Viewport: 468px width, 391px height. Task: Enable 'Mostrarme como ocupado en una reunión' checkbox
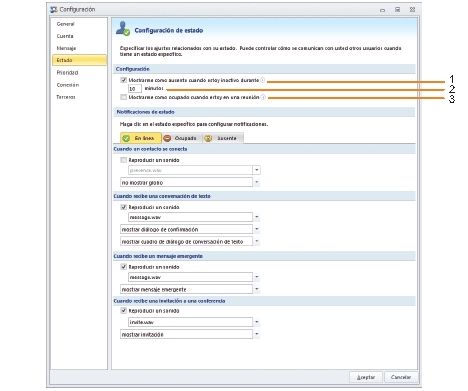click(x=124, y=97)
